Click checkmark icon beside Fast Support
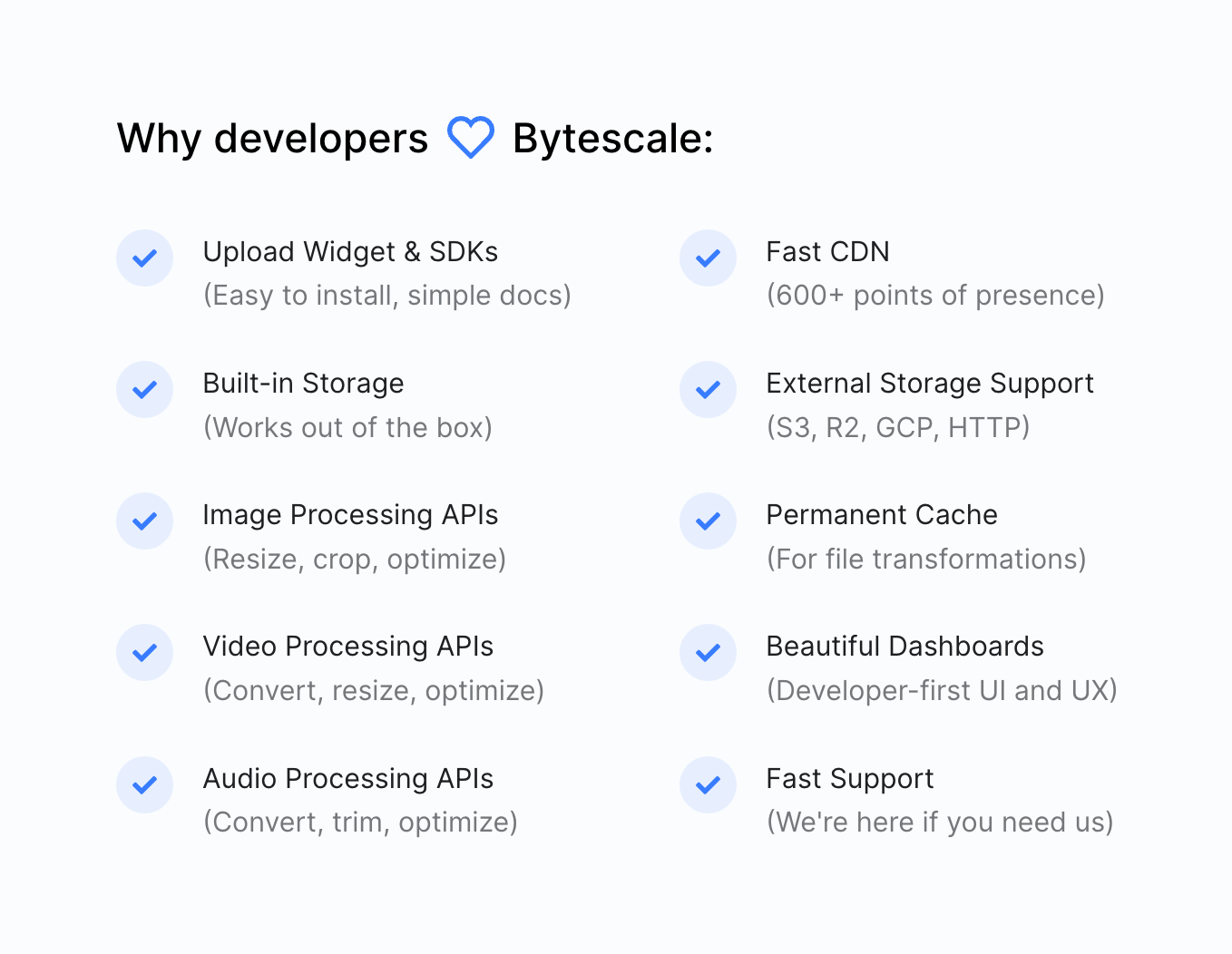Viewport: 1232px width, 954px height. (x=708, y=785)
